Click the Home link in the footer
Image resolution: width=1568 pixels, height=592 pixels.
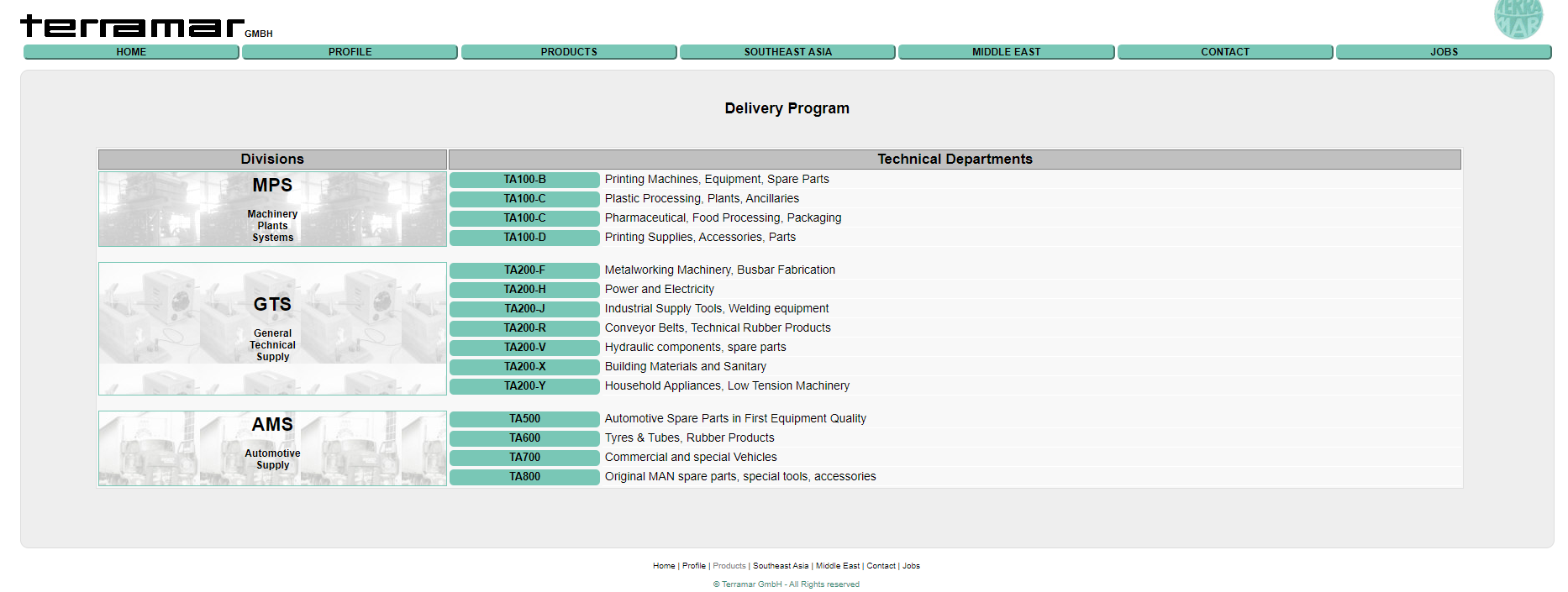click(x=664, y=566)
